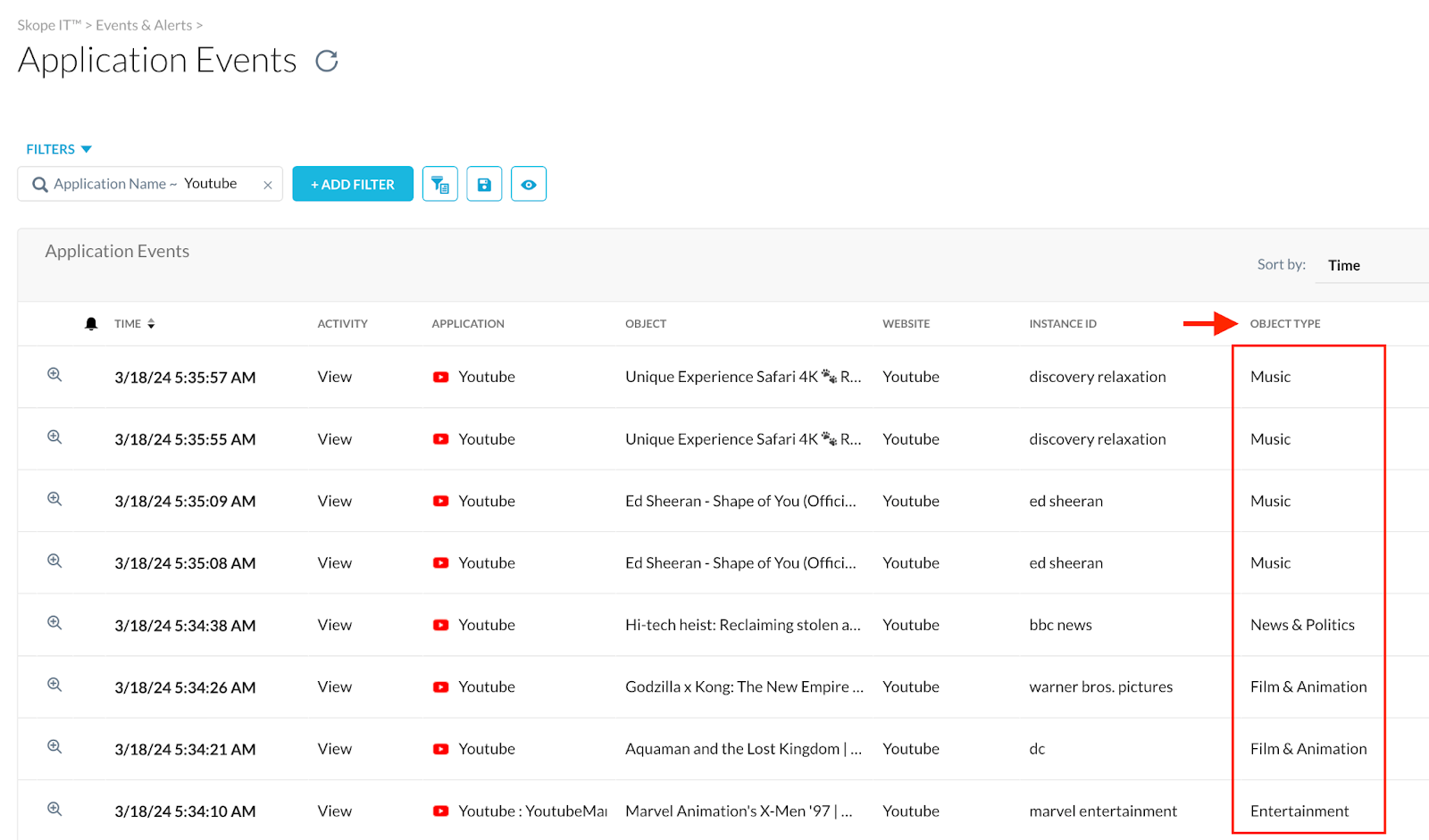The height and width of the screenshot is (840, 1429).
Task: Click Aquaman and the Lost Kingdom entry
Action: click(x=743, y=749)
